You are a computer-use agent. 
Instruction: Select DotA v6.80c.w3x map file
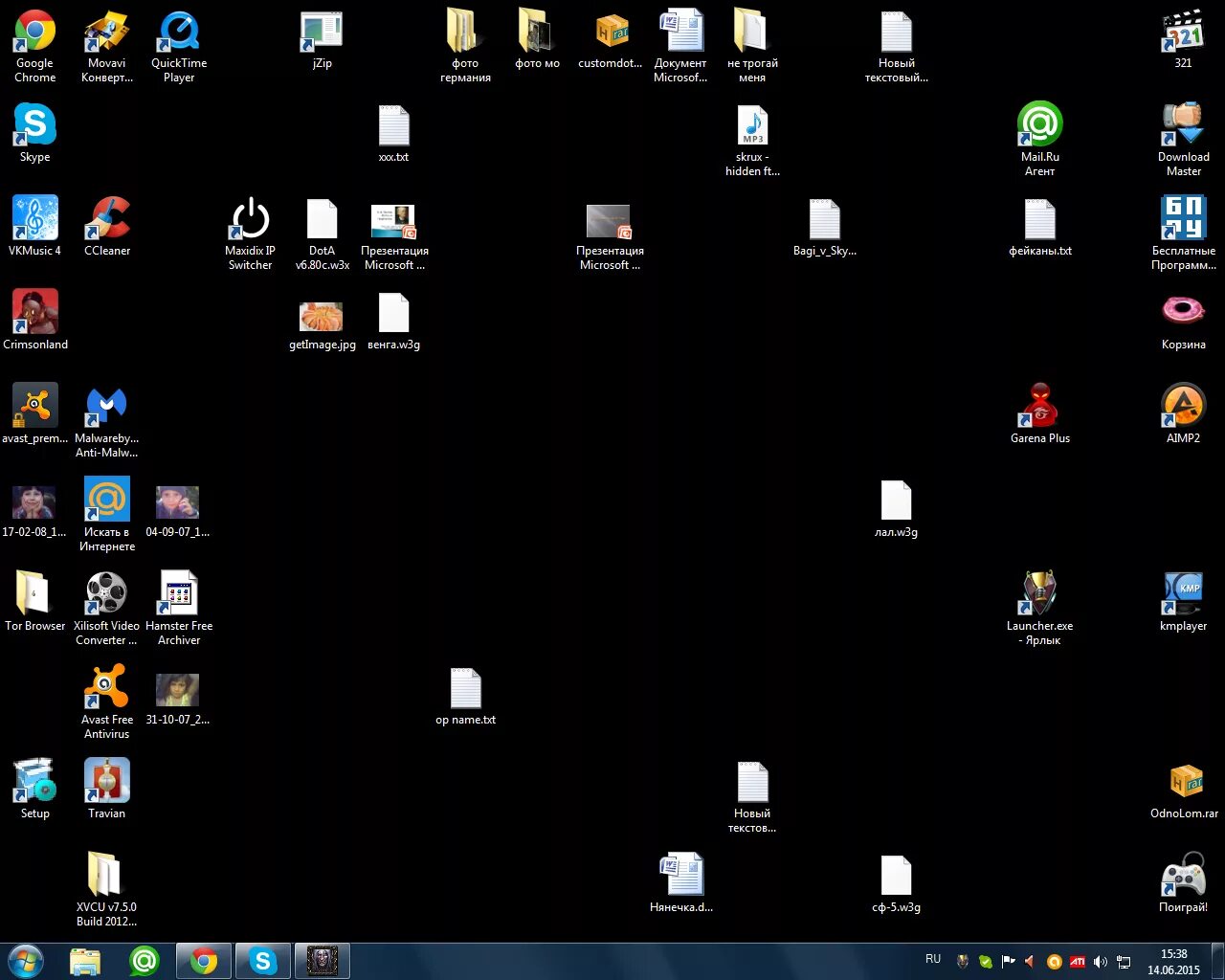pos(323,234)
